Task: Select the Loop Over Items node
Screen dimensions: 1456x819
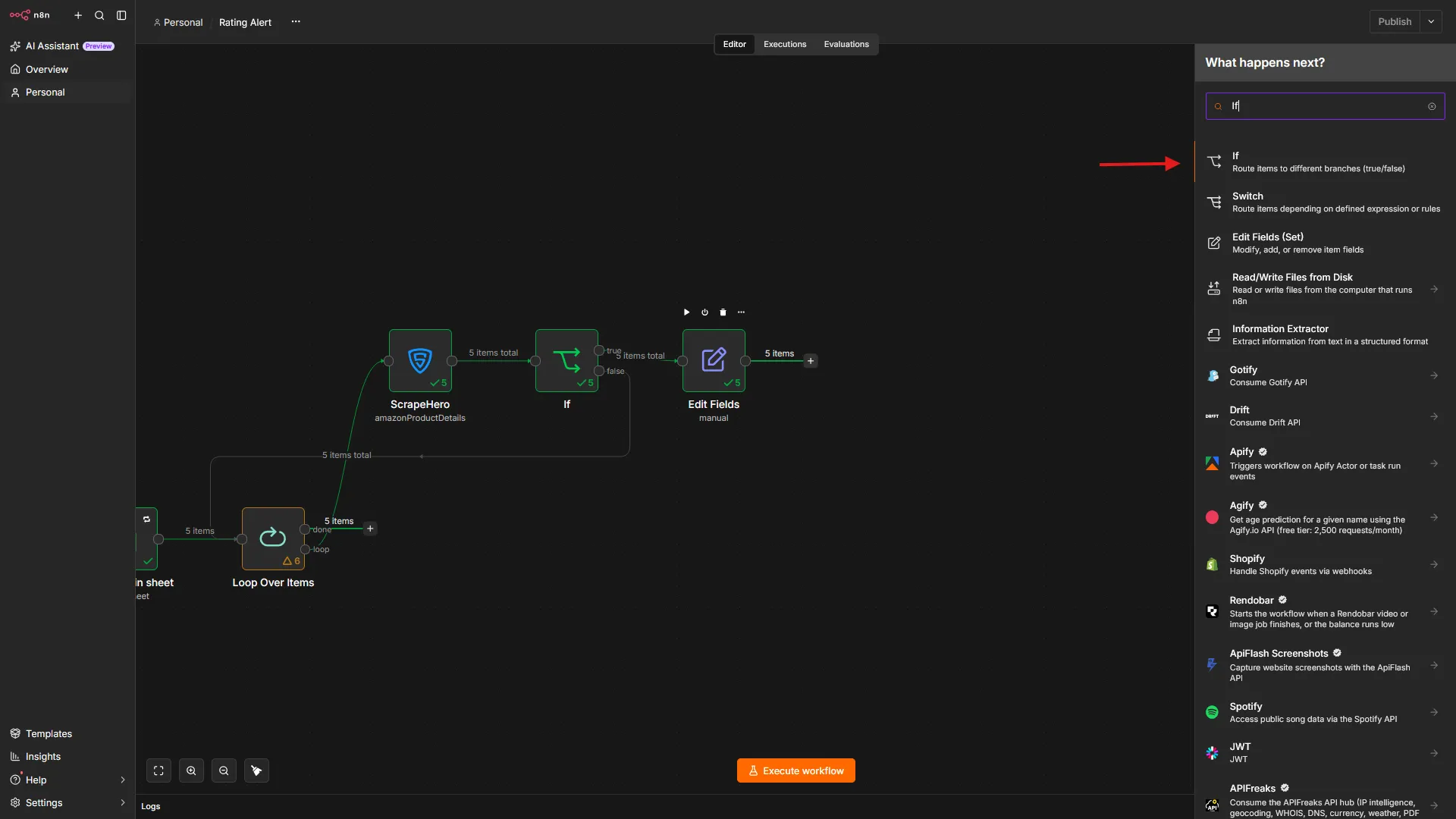Action: (273, 538)
